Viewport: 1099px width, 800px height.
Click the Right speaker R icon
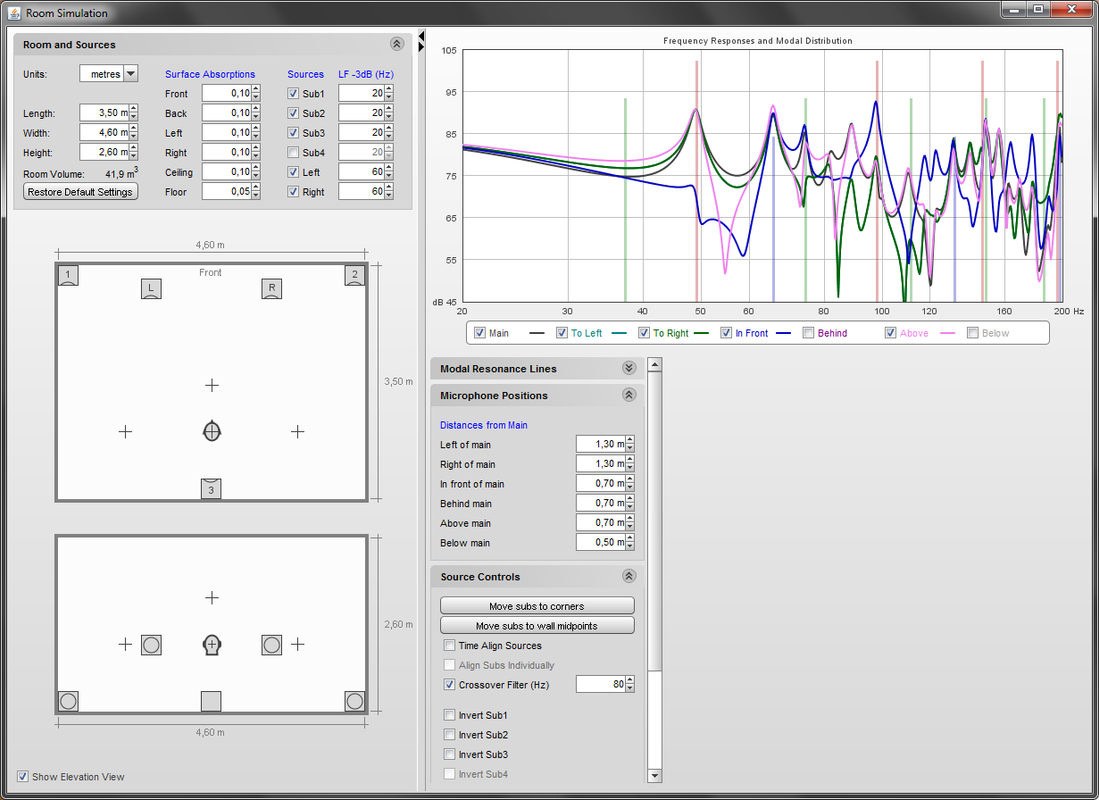[272, 288]
